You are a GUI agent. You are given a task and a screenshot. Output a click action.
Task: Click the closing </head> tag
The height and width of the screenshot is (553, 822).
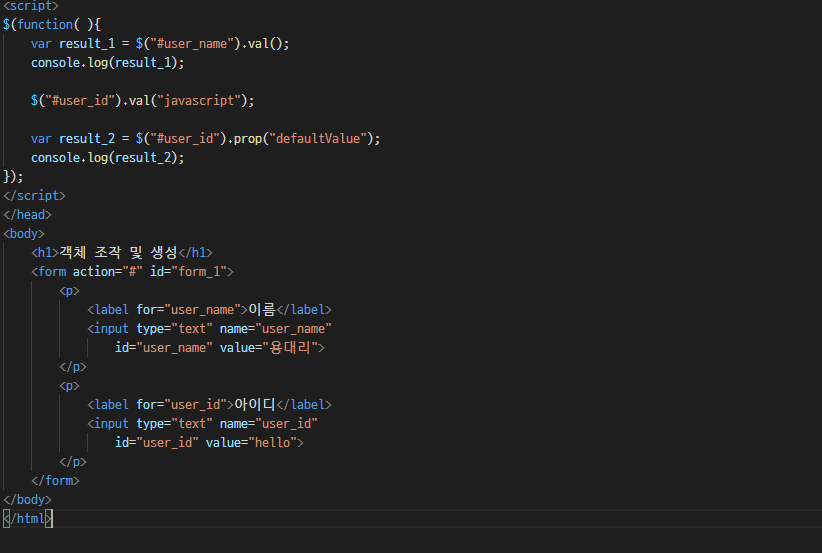[x=27, y=214]
